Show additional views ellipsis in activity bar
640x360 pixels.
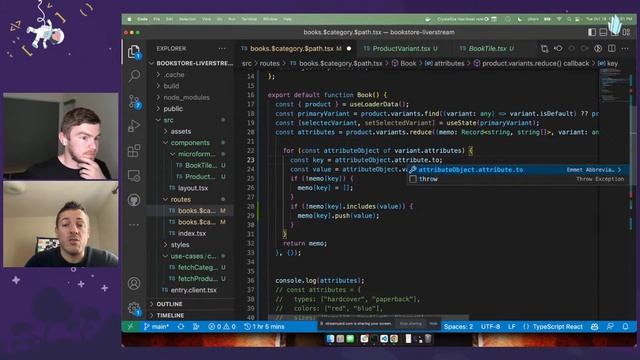pyautogui.click(x=134, y=224)
